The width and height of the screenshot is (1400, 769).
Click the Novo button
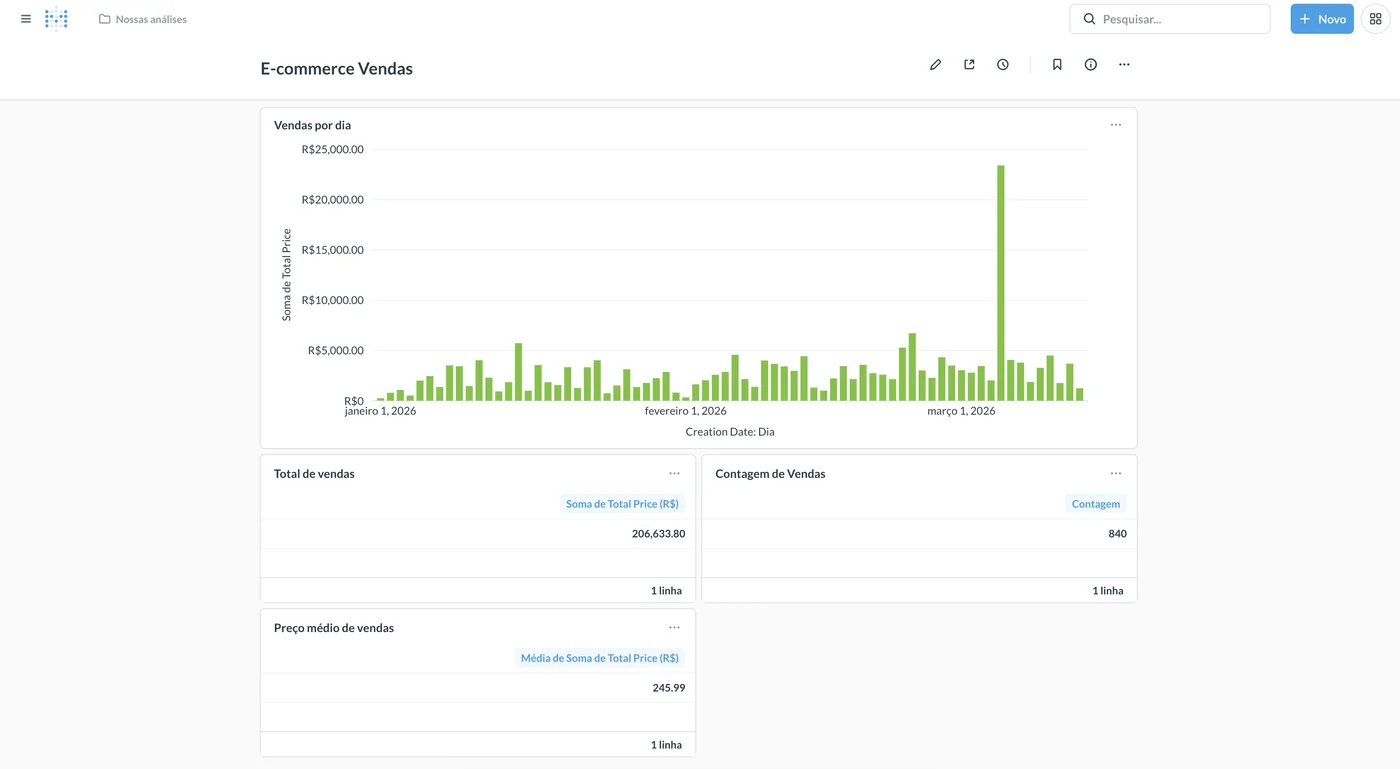(1321, 19)
